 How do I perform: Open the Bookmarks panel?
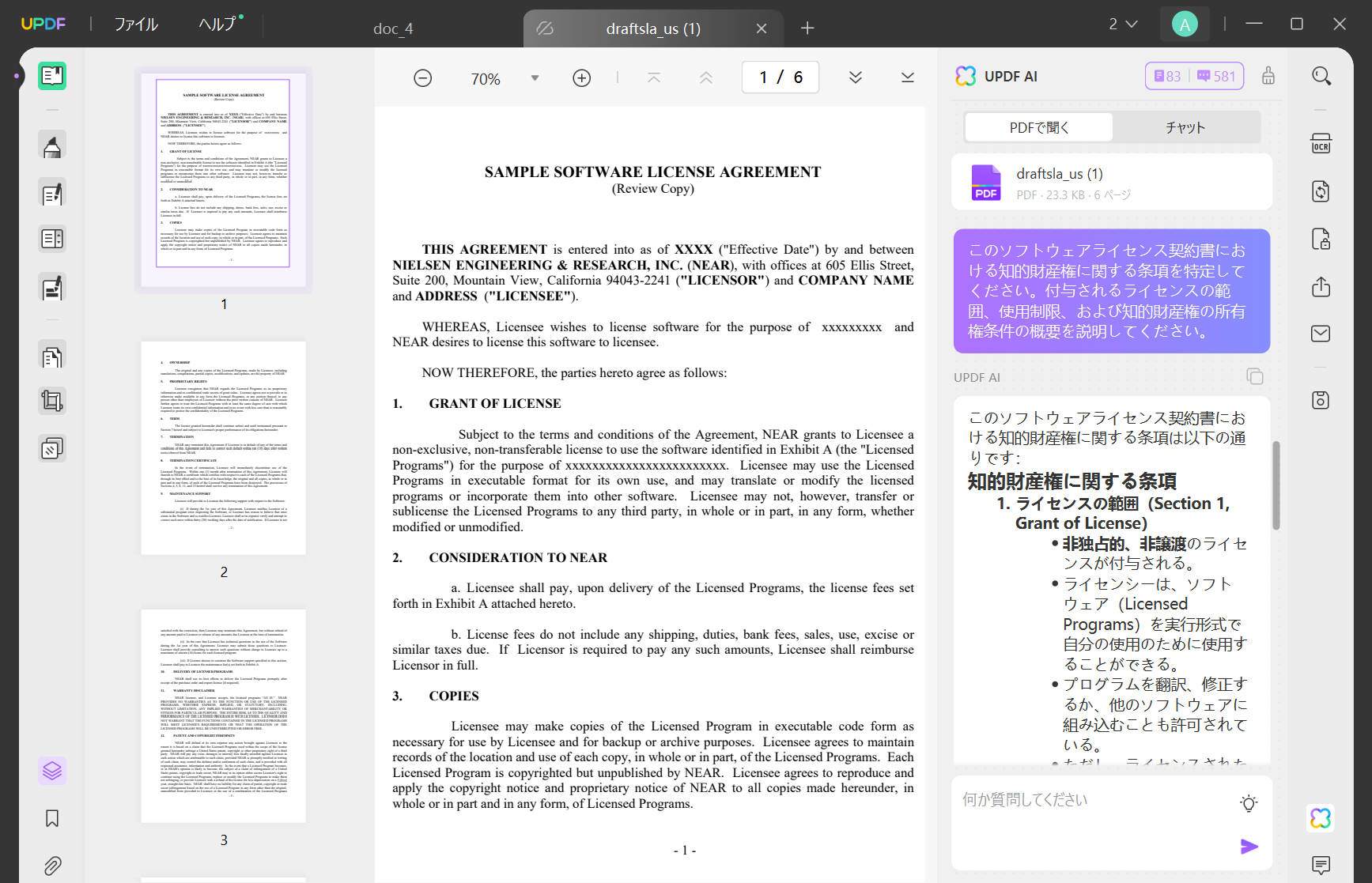(52, 818)
